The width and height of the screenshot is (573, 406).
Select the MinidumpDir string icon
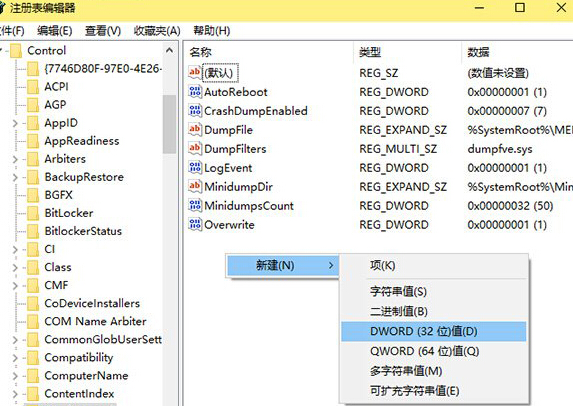(x=195, y=186)
